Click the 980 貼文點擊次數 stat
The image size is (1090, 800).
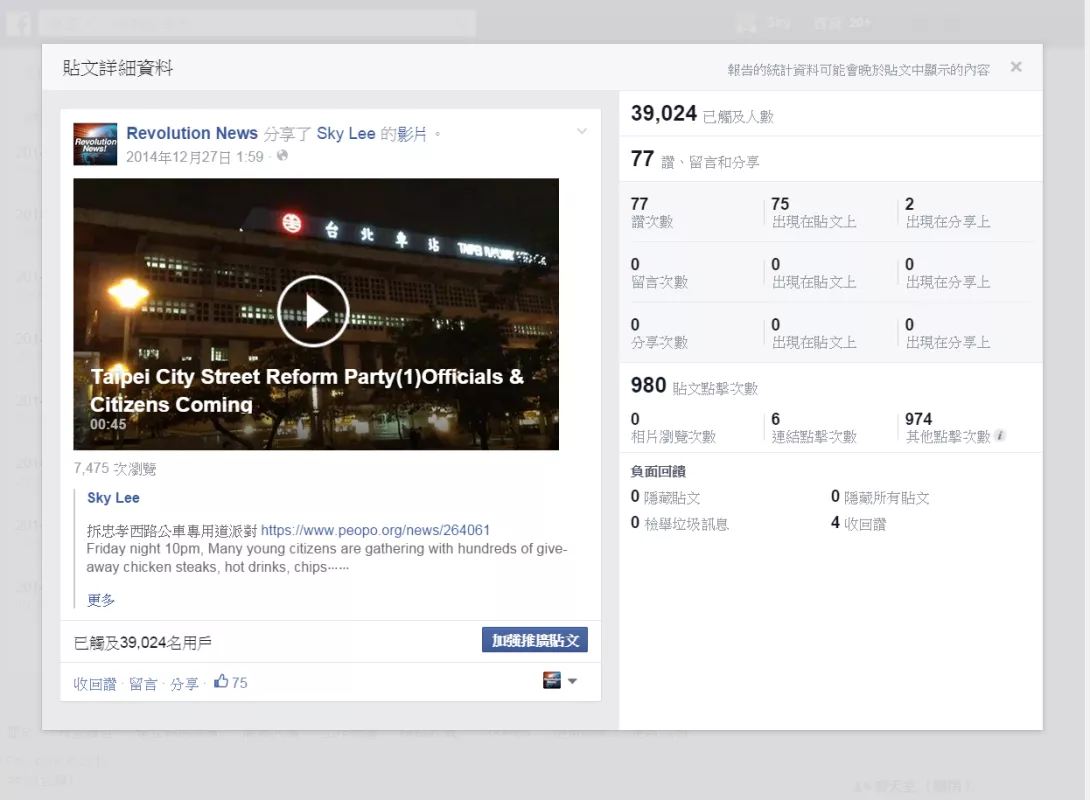pyautogui.click(x=694, y=386)
